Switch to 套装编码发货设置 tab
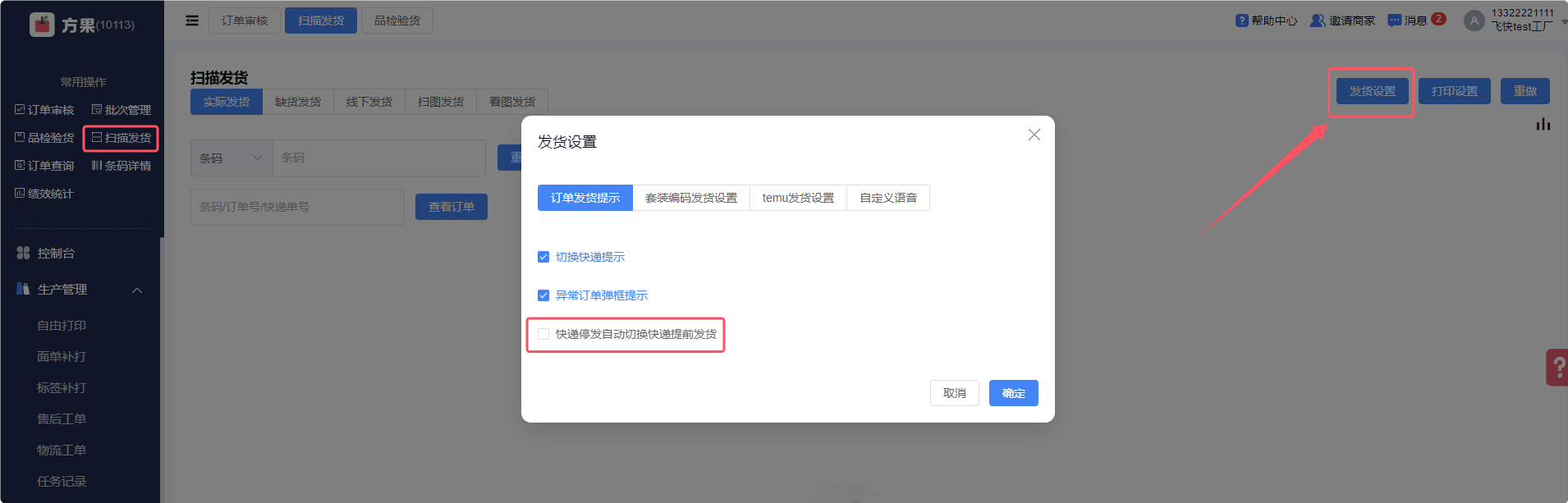The image size is (1568, 503). coord(691,198)
